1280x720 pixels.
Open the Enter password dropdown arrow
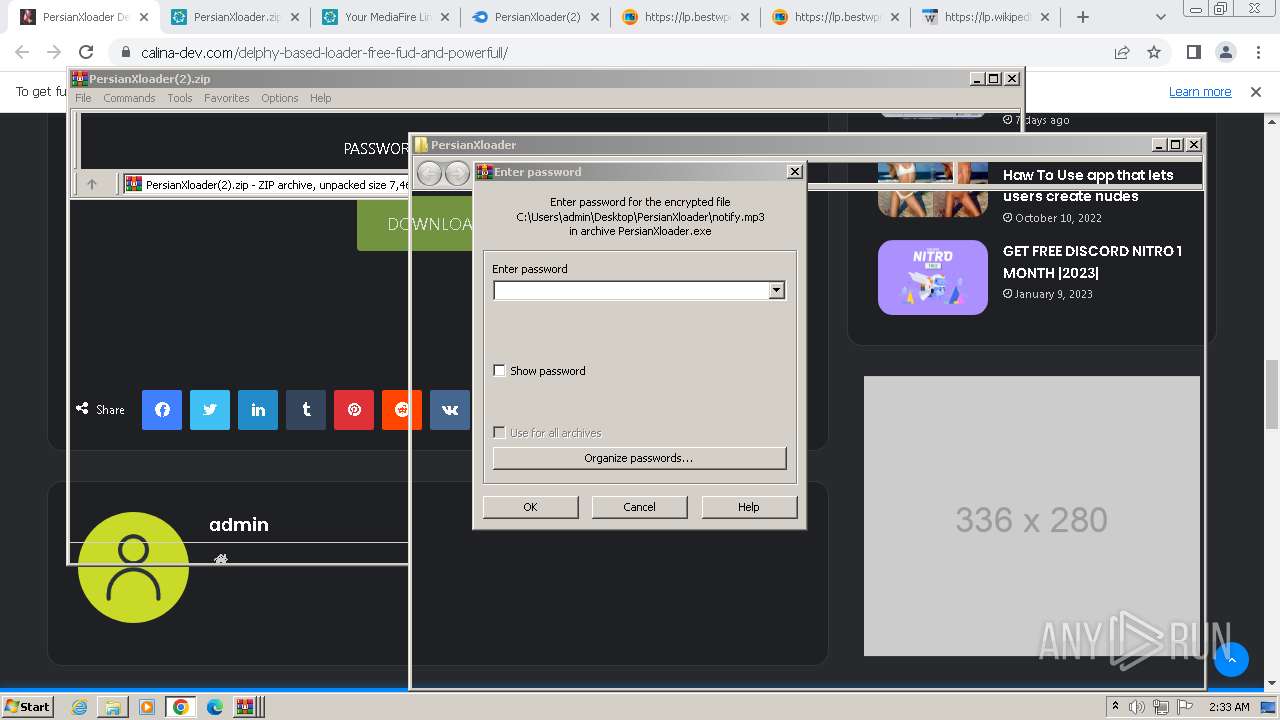(x=776, y=290)
